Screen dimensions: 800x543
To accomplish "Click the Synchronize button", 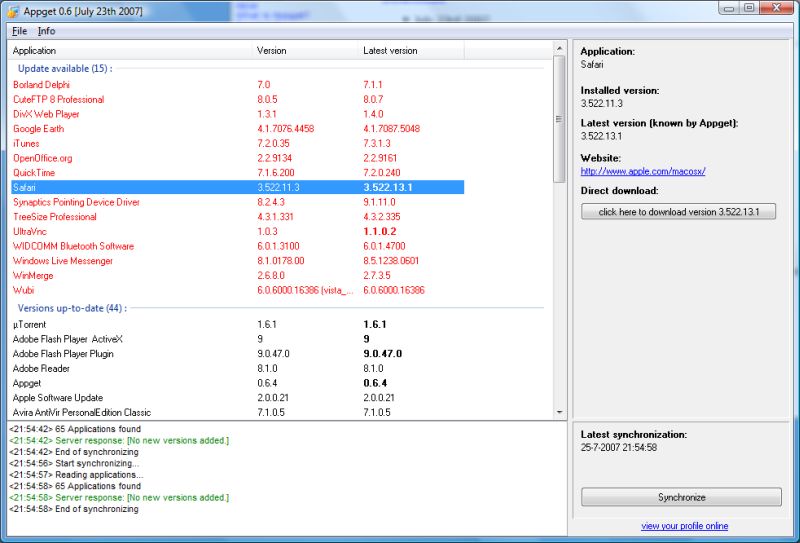I will coord(681,497).
